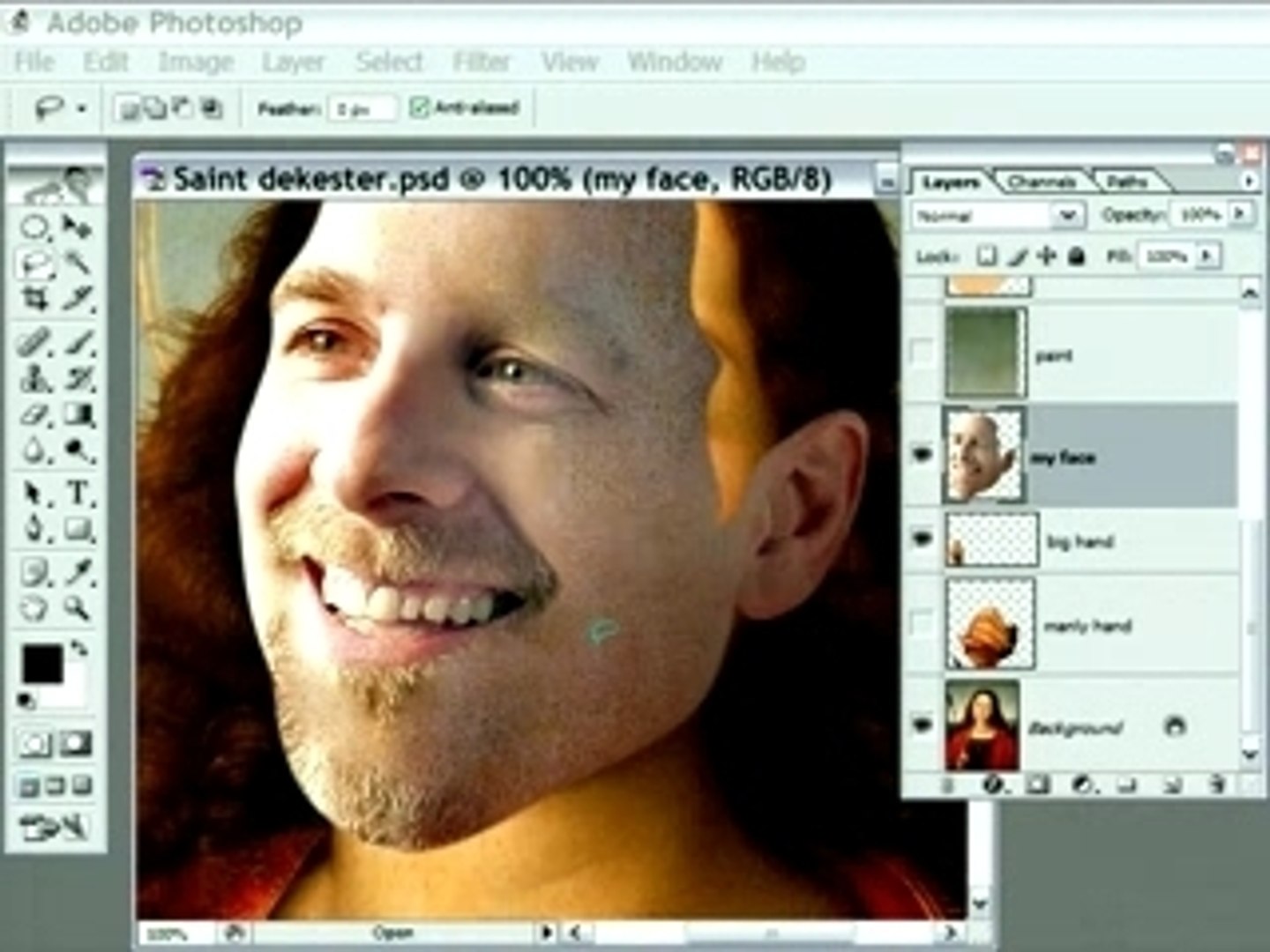Select the Type tool
Viewport: 1270px width, 952px height.
(x=78, y=493)
